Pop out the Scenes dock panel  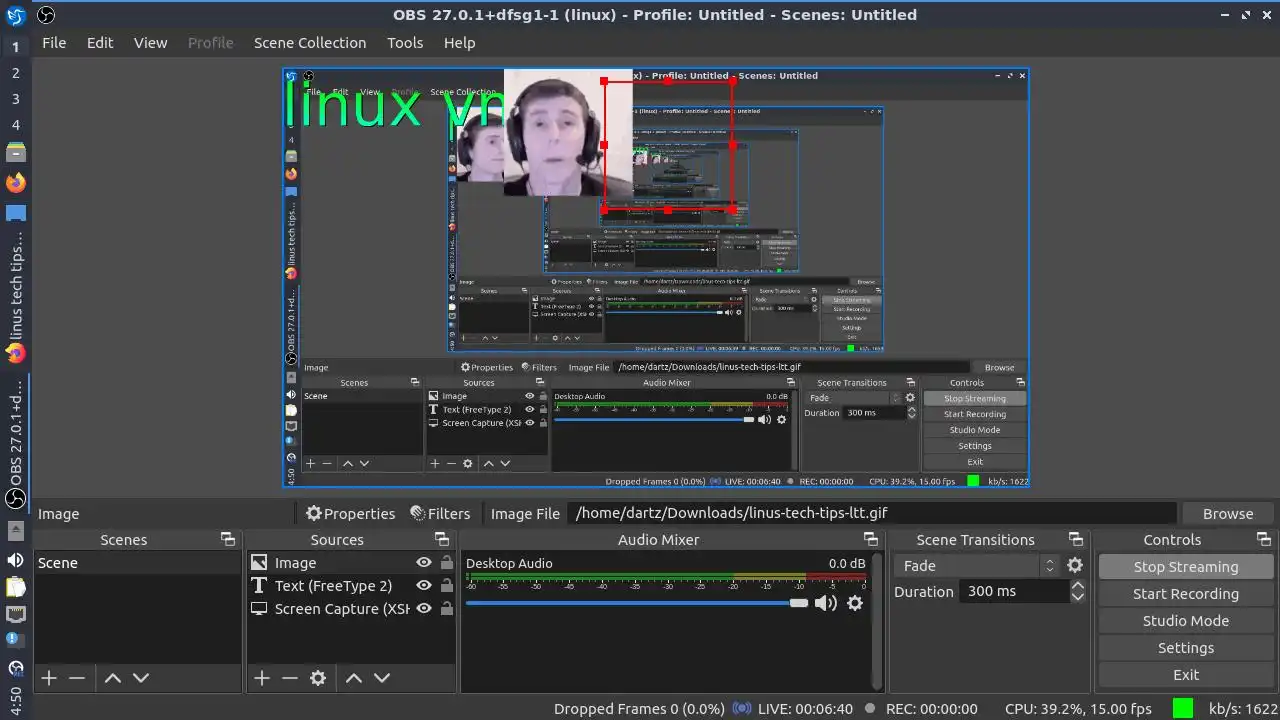(228, 539)
